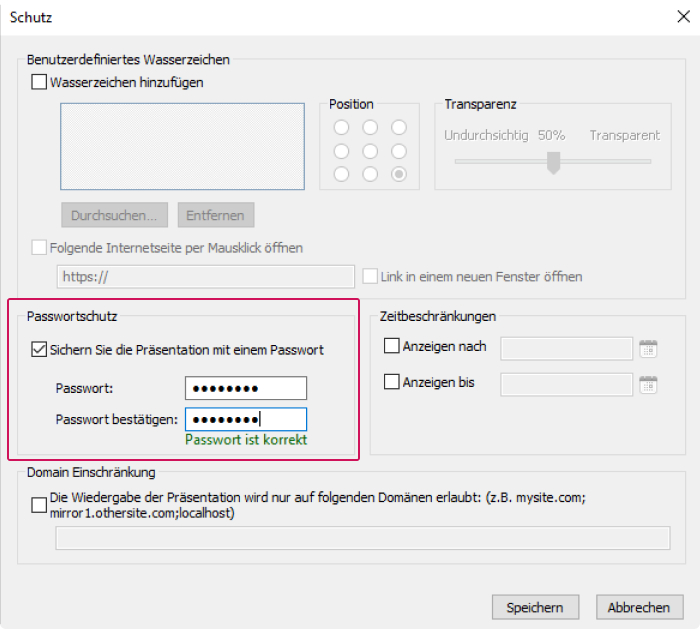Click the allowed domains text field
Image resolution: width=700 pixels, height=629 pixels.
(362, 538)
